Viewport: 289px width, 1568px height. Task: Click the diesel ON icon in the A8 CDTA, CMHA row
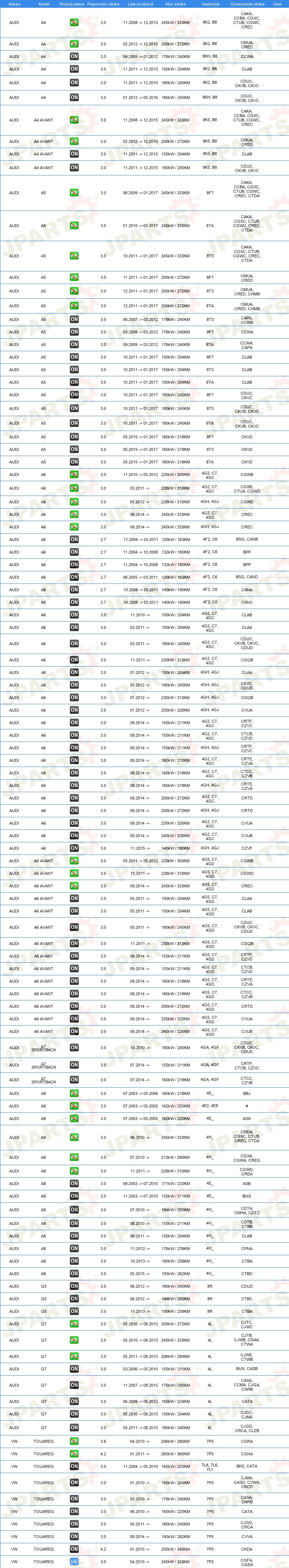pyautogui.click(x=74, y=1210)
